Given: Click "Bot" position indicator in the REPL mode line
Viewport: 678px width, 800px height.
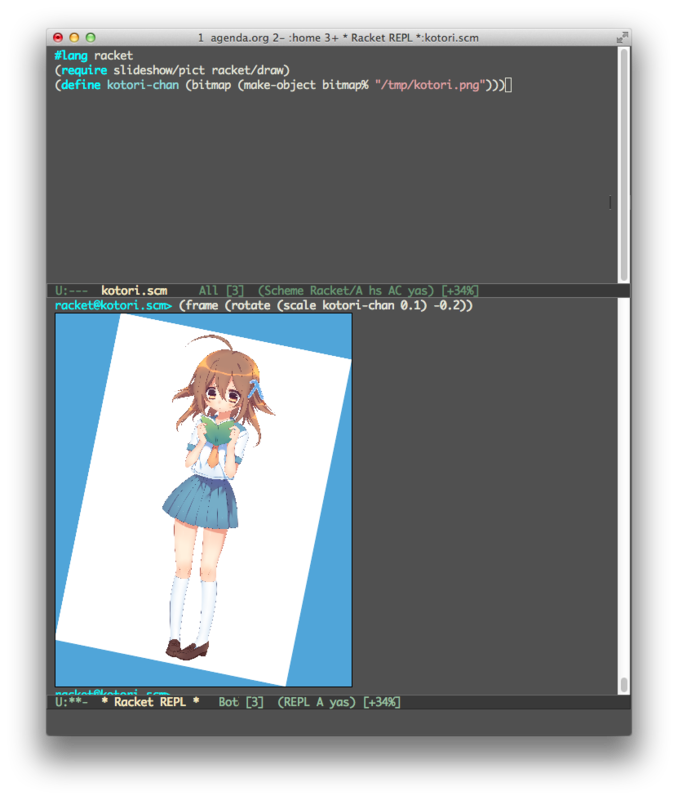Looking at the screenshot, I should point(229,702).
